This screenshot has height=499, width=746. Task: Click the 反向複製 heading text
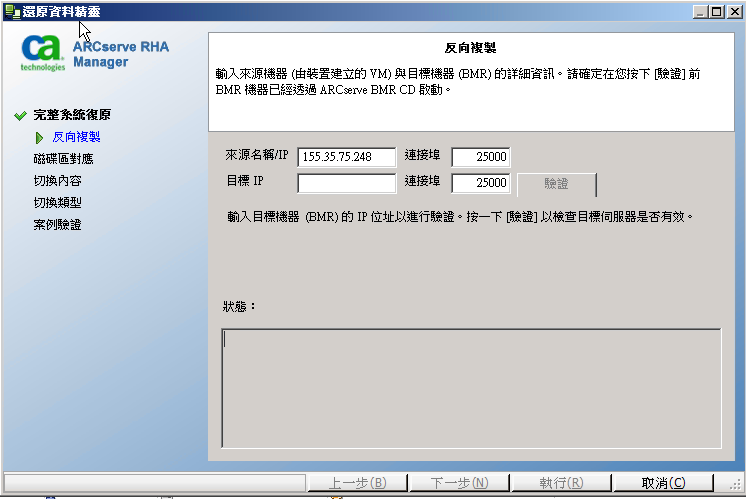(x=471, y=48)
